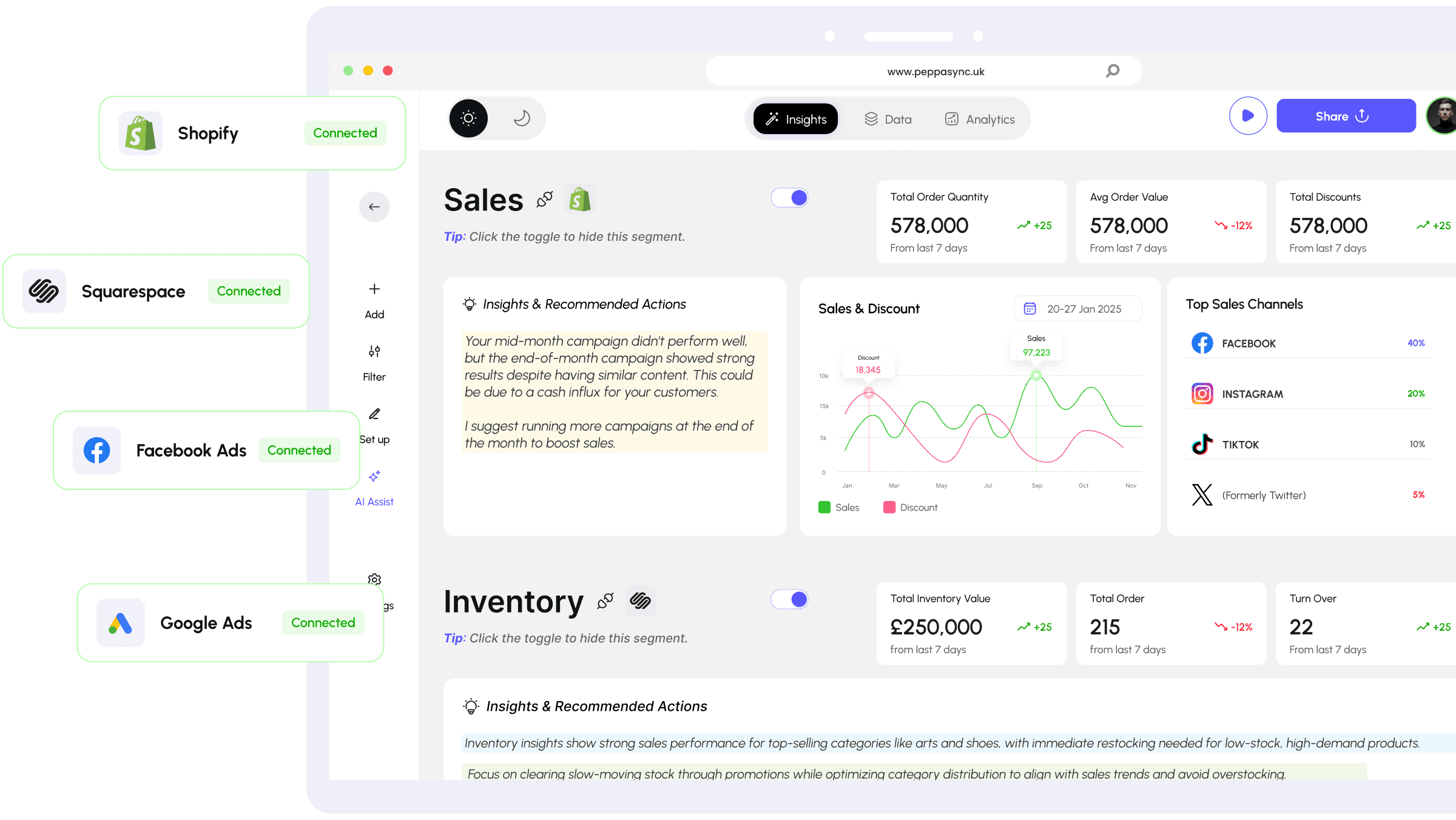
Task: Click the Total Order 215 value
Action: [x=1105, y=627]
